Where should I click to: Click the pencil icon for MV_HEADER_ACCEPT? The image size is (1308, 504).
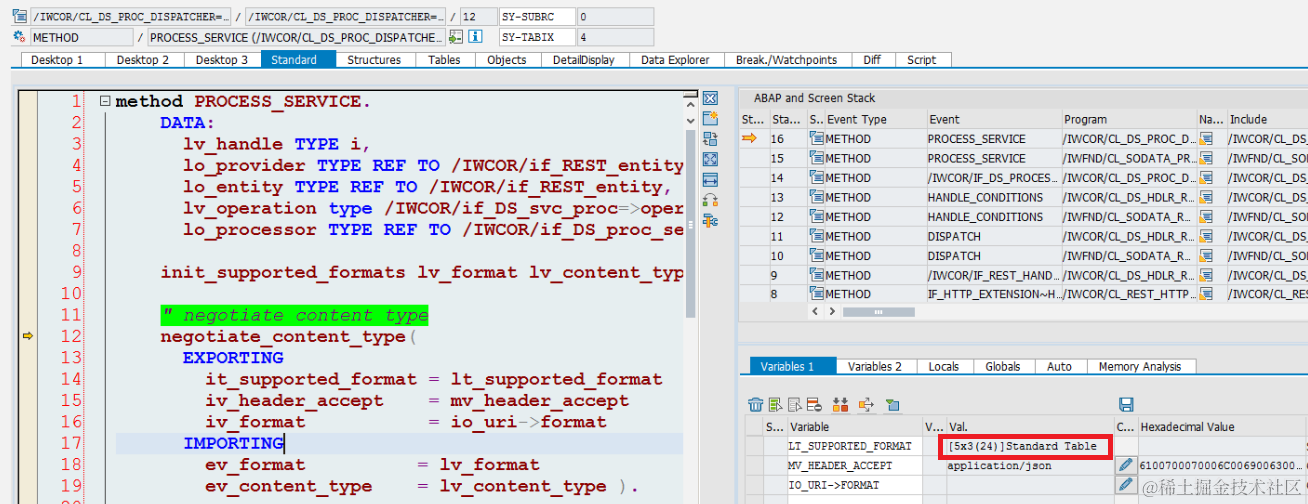point(1126,465)
